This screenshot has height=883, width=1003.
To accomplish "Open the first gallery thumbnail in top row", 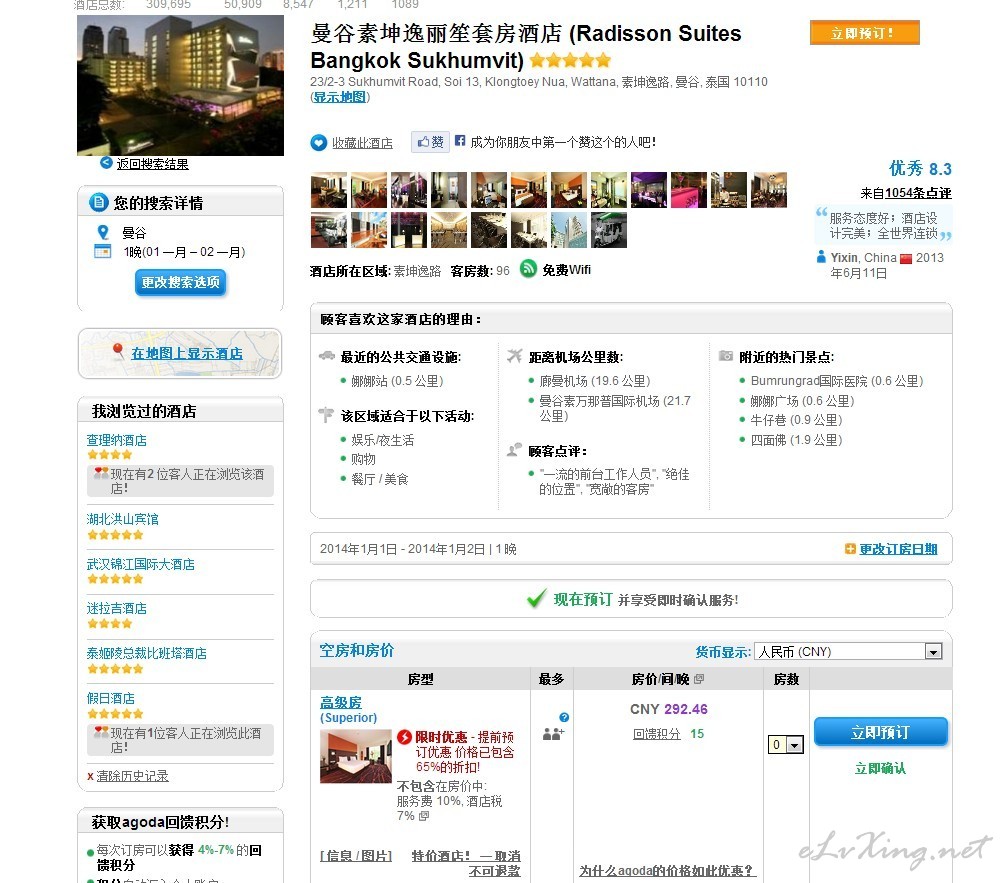I will (329, 190).
